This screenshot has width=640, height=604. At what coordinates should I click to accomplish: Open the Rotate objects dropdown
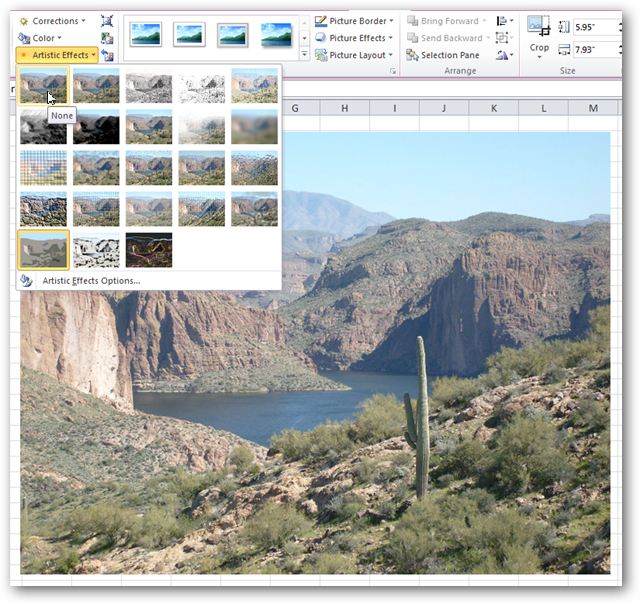[505, 55]
